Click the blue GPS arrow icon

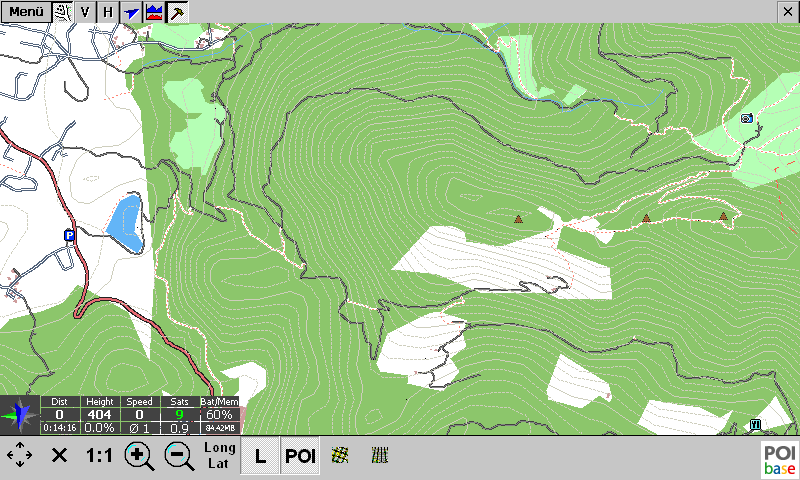coord(132,12)
